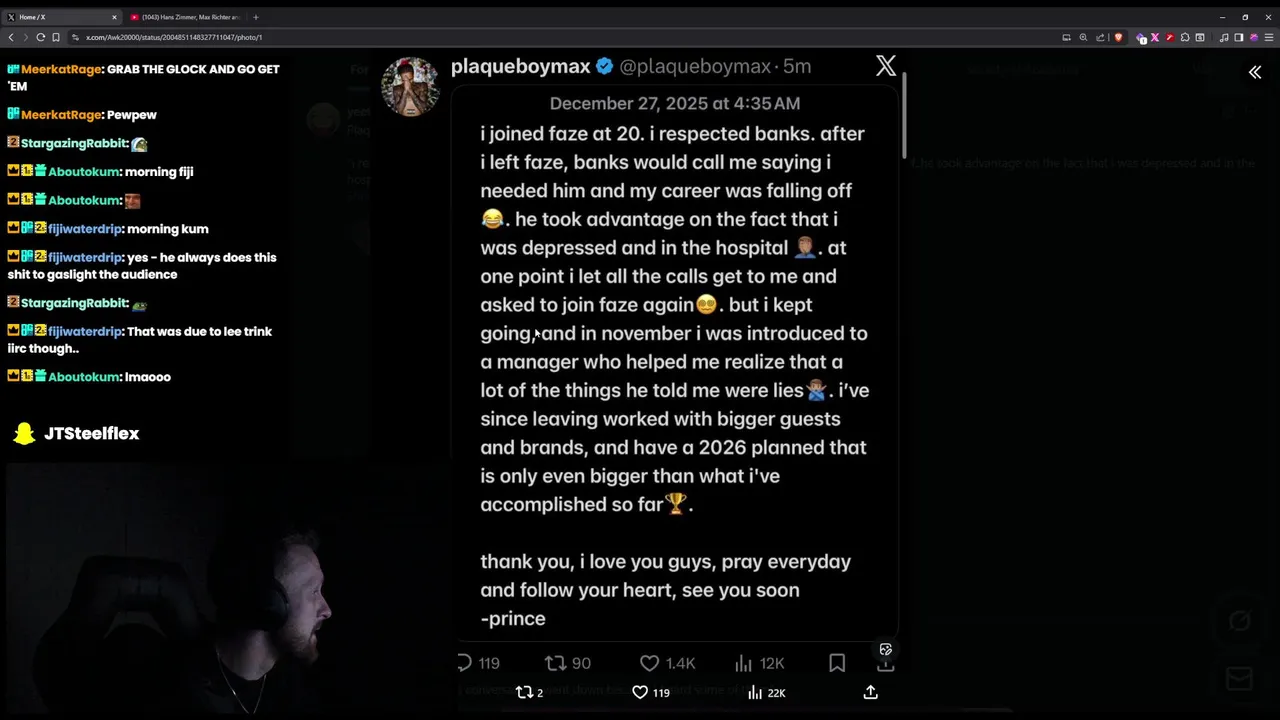This screenshot has height=720, width=1280.
Task: Open a new browser tab
Action: click(255, 17)
